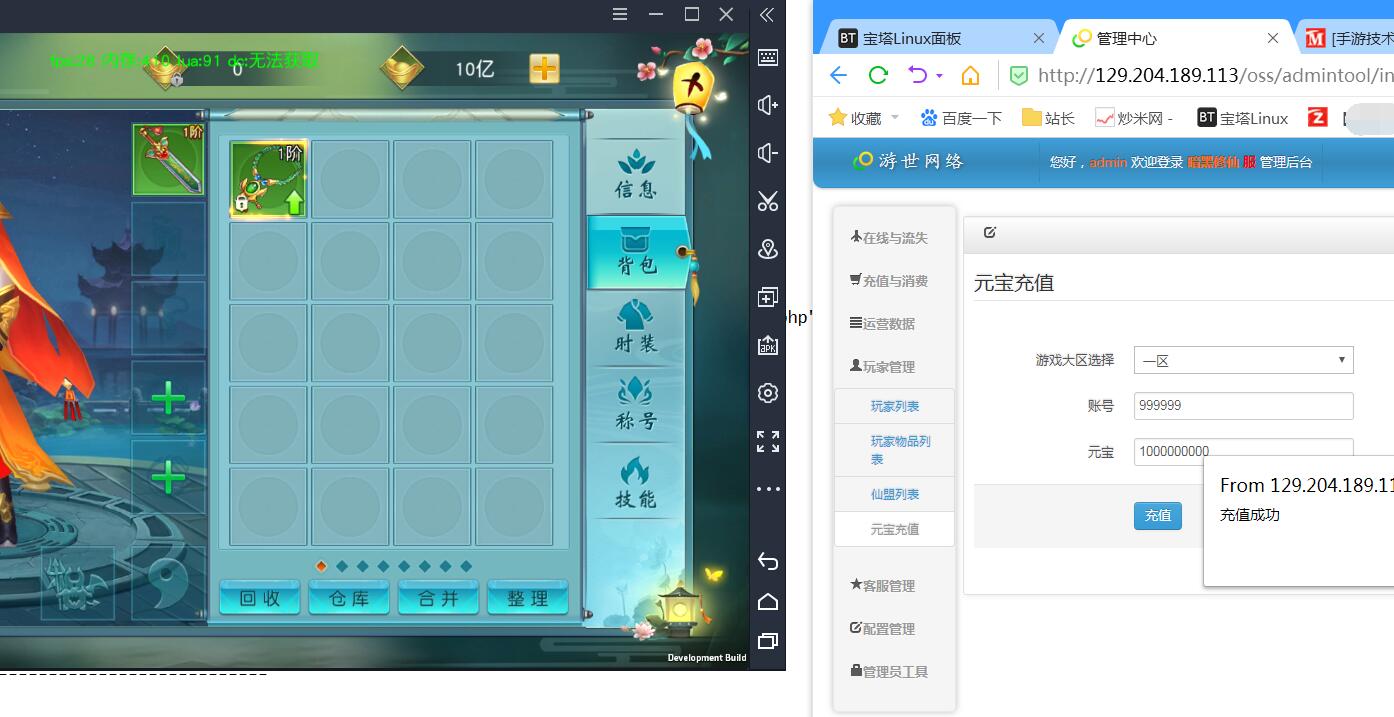Click the first backpack page indicator dot
Image resolution: width=1394 pixels, height=717 pixels.
point(321,566)
